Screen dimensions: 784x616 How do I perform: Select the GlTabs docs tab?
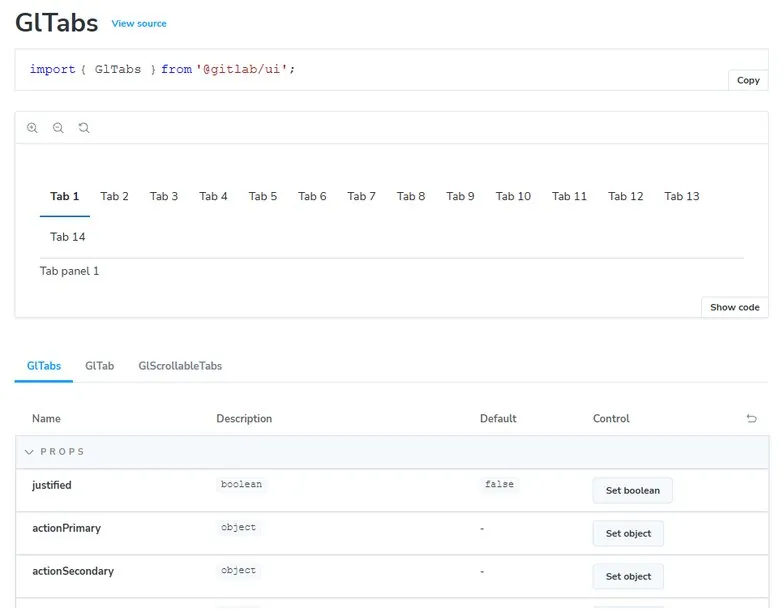pos(44,366)
